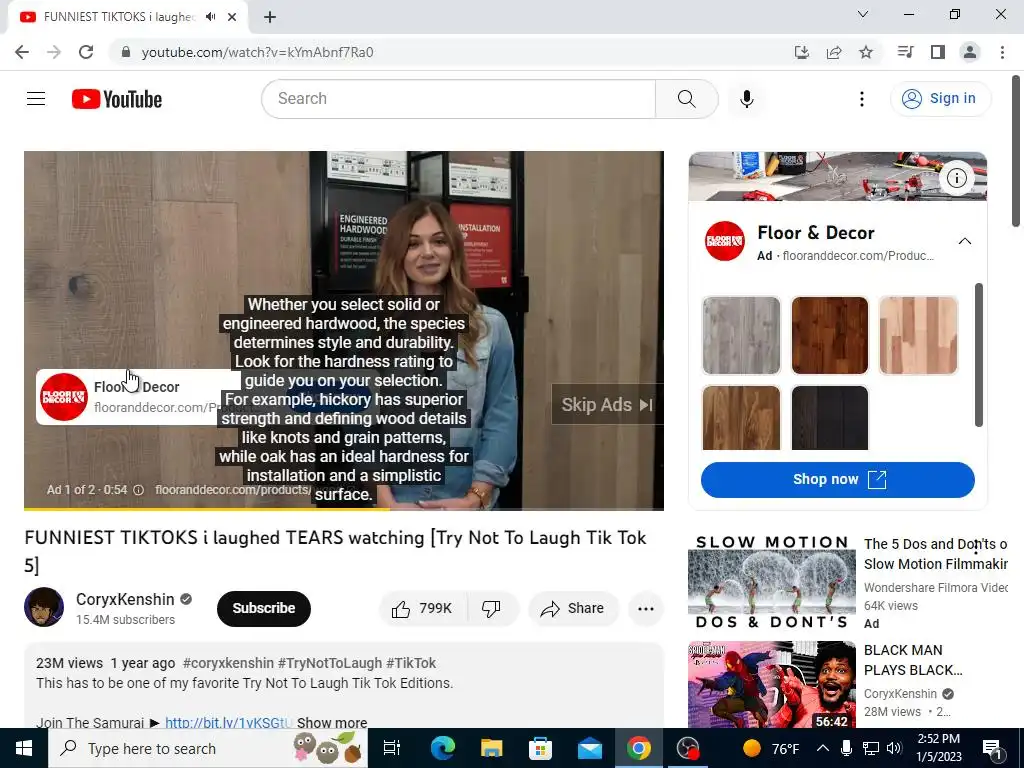Reload the page with the refresh icon
1024x768 pixels.
click(x=86, y=52)
